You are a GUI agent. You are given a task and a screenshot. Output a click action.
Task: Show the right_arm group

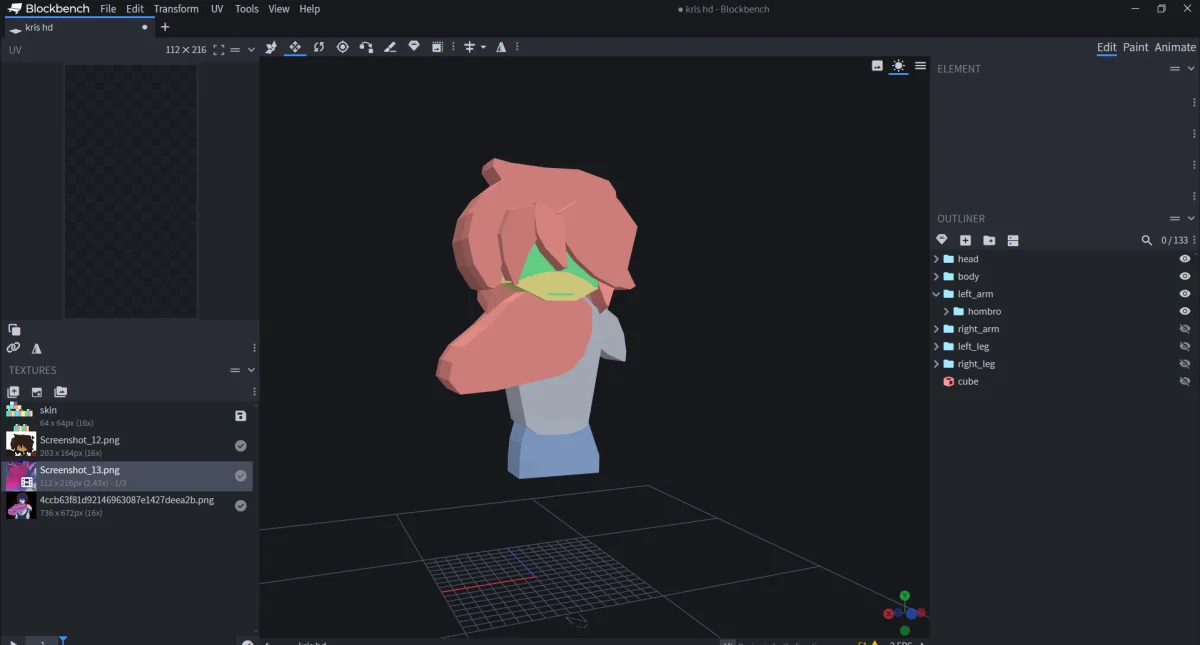[x=1185, y=329]
